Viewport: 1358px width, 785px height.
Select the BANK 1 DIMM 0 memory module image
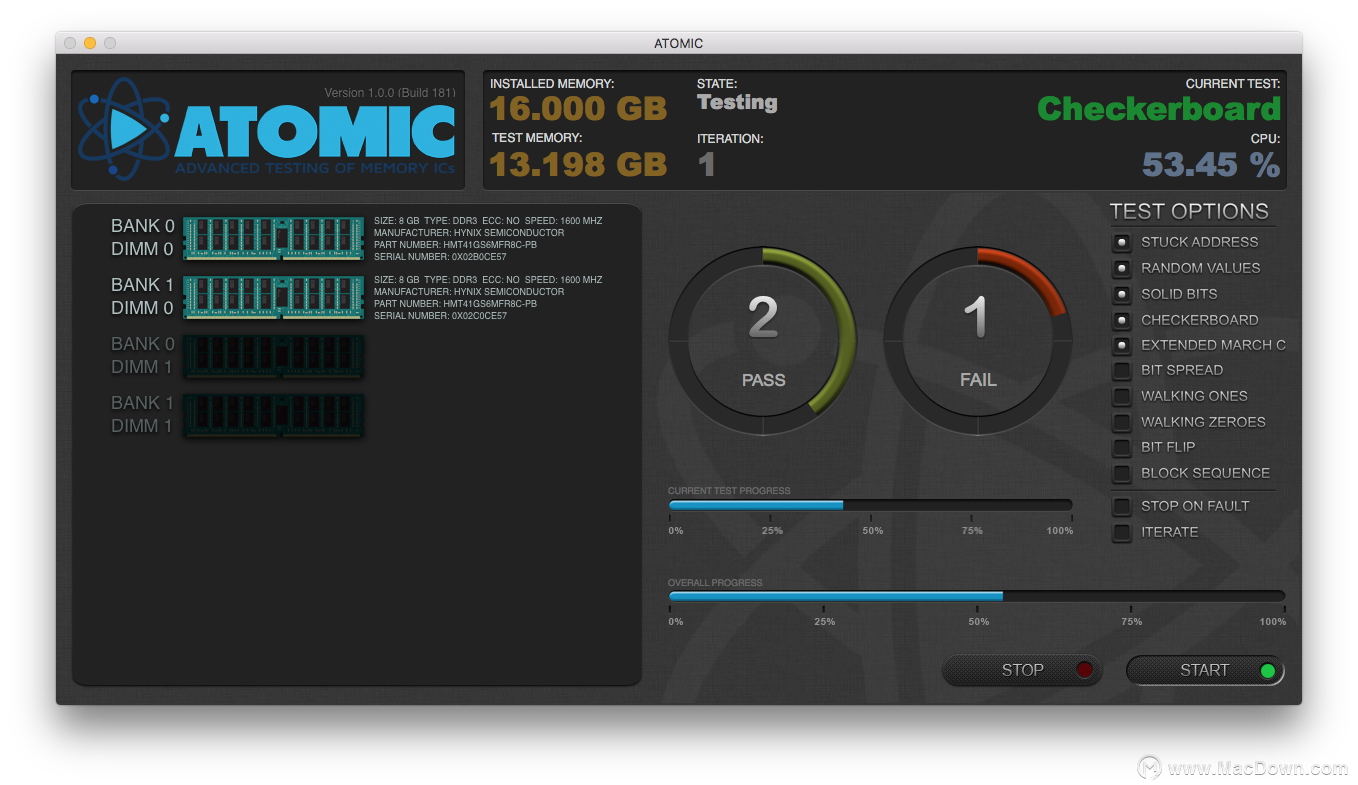(x=273, y=297)
